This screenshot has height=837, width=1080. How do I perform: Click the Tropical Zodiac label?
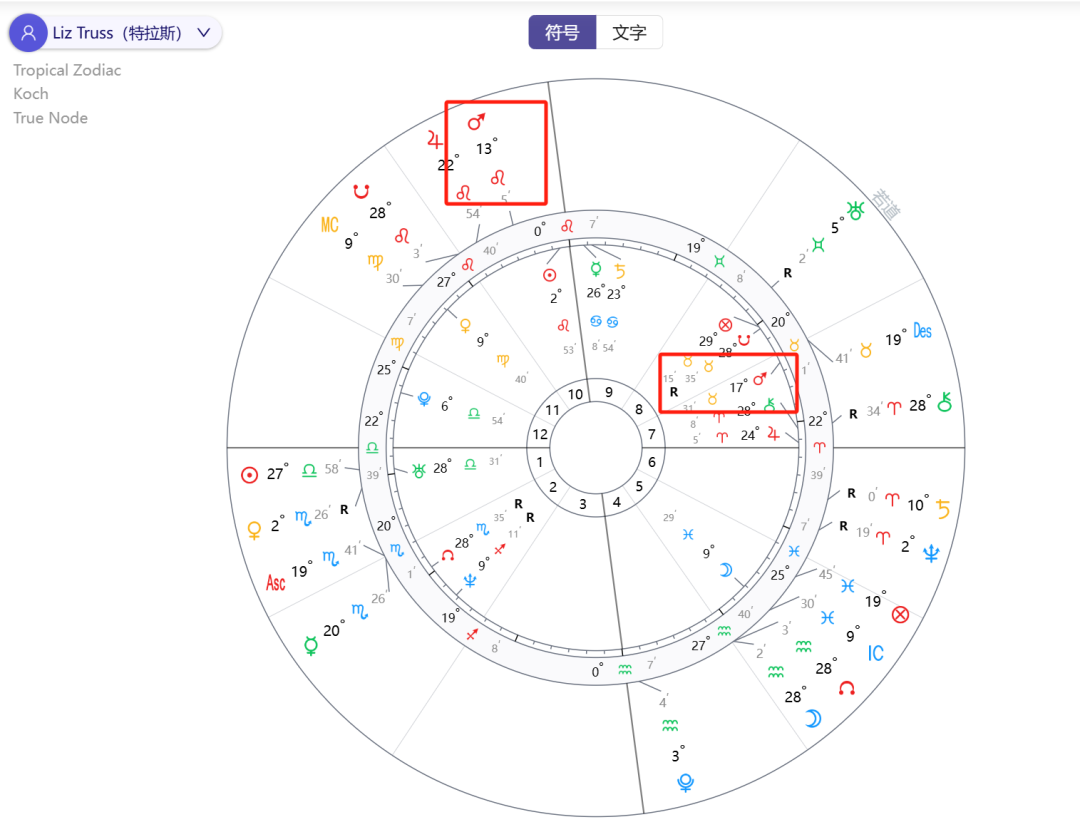pyautogui.click(x=67, y=70)
